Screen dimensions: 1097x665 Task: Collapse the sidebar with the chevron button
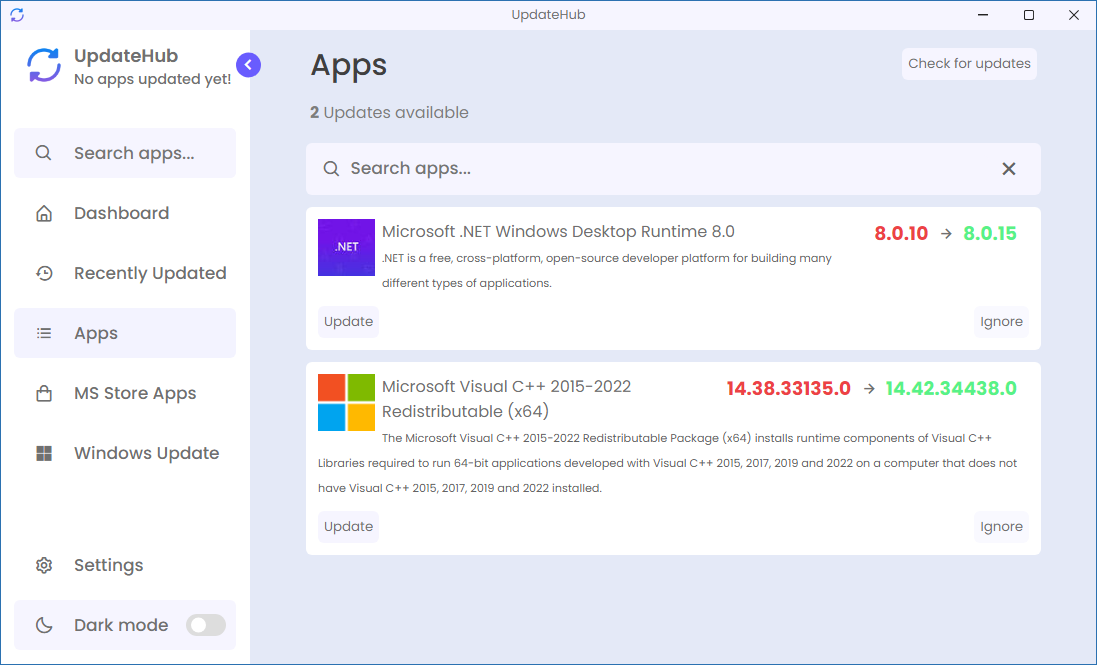point(248,65)
